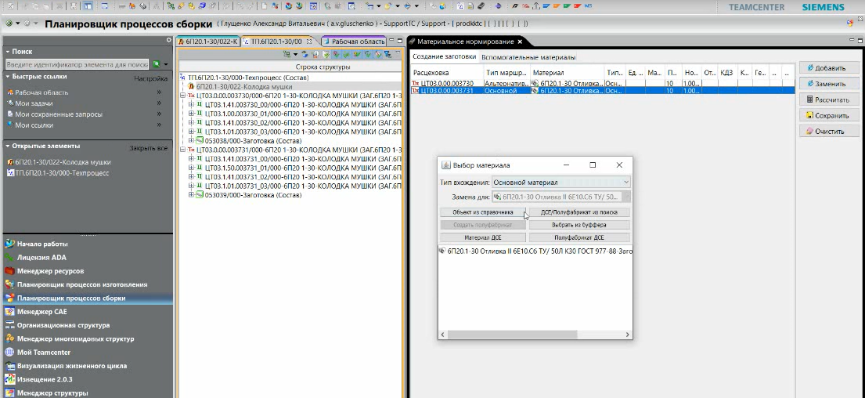Click the Объект из справочника button
The width and height of the screenshot is (865, 398).
[483, 212]
